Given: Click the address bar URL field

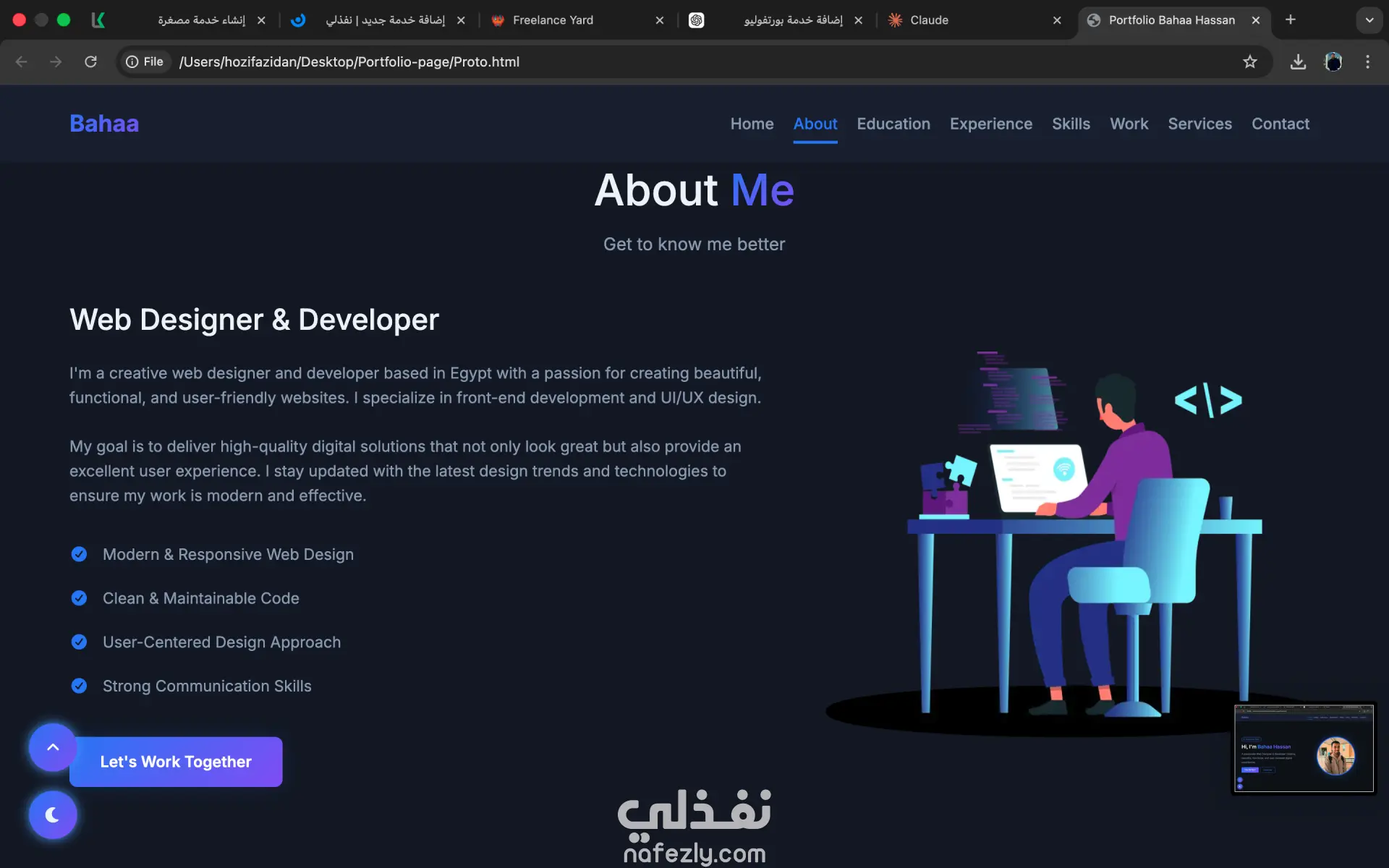Looking at the screenshot, I should pos(694,62).
